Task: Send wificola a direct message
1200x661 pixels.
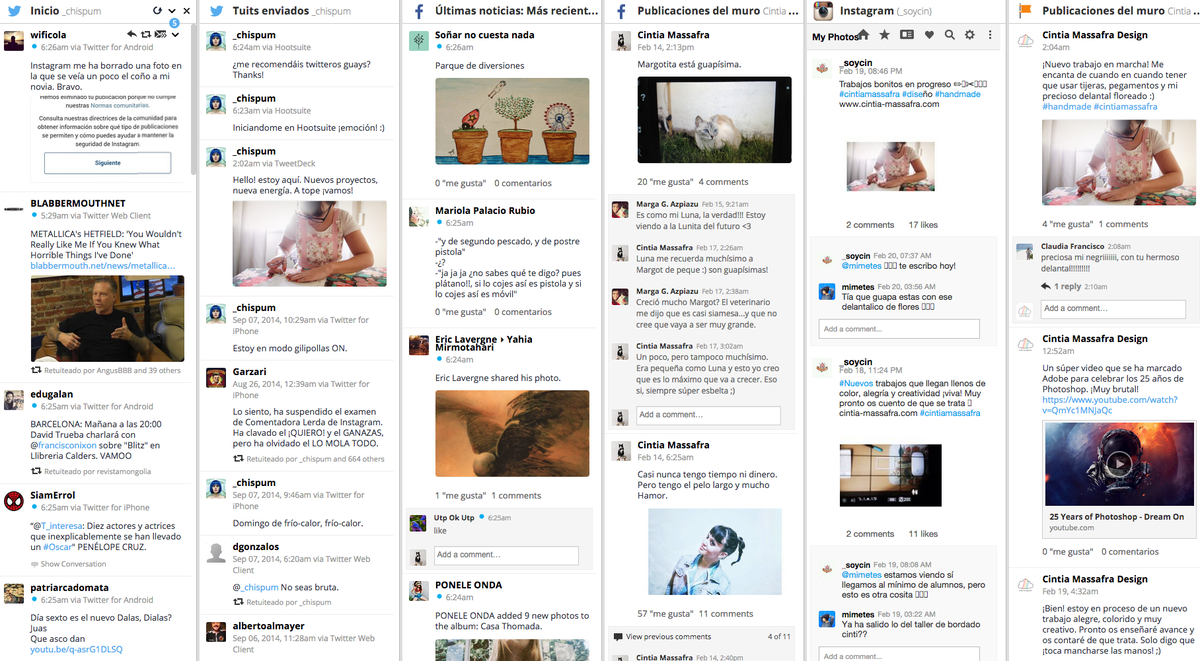Action: tap(161, 34)
